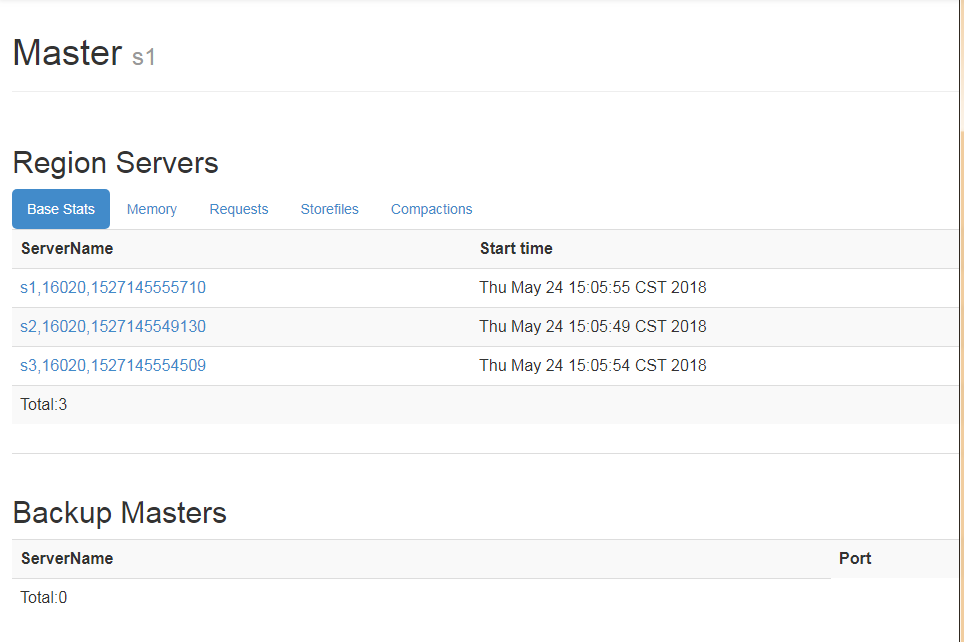Switch to the Memory tab
This screenshot has width=964, height=642.
point(151,209)
